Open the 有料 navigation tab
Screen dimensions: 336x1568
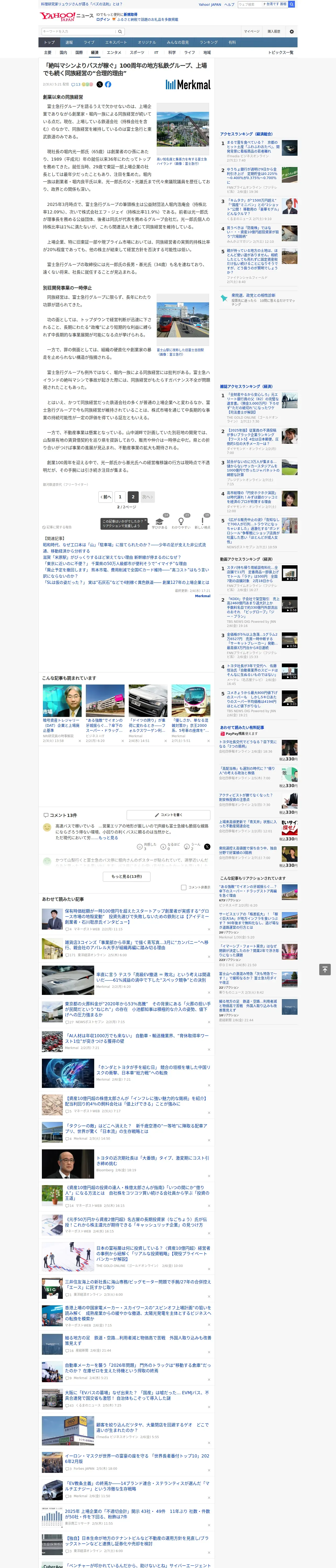tap(232, 43)
